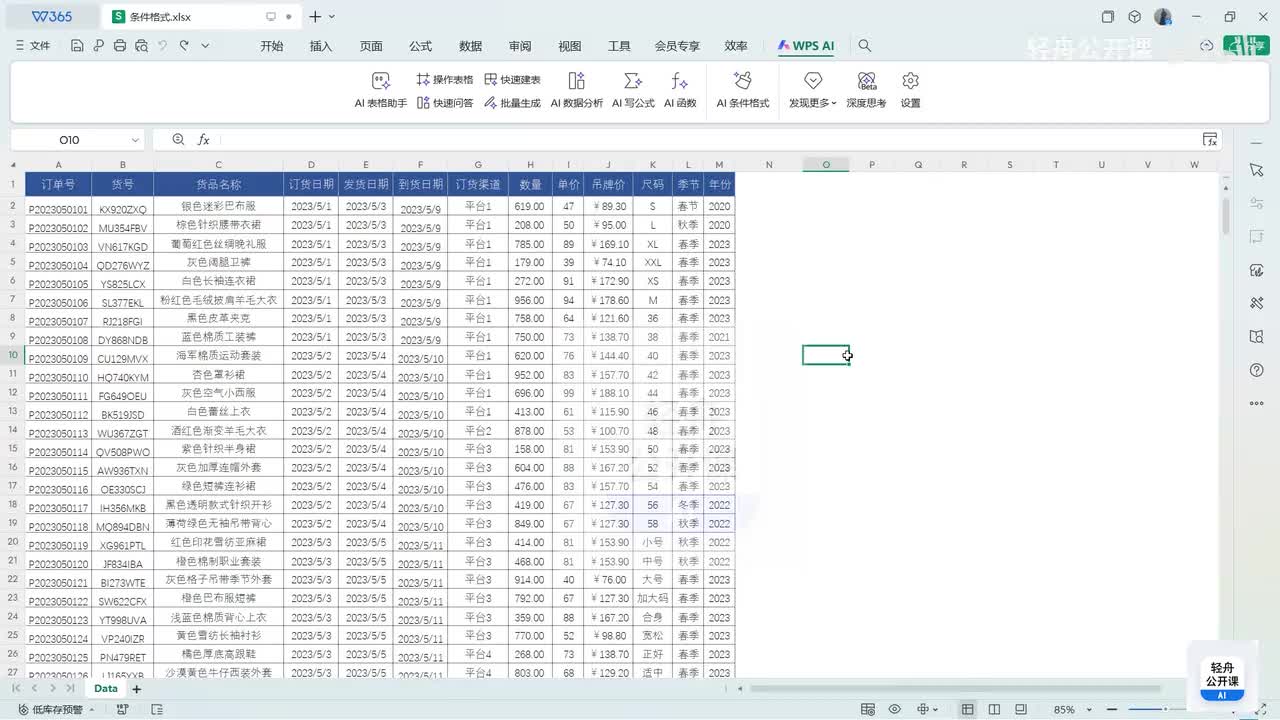Print the document via printer icon
1280x720 pixels.
pos(120,46)
